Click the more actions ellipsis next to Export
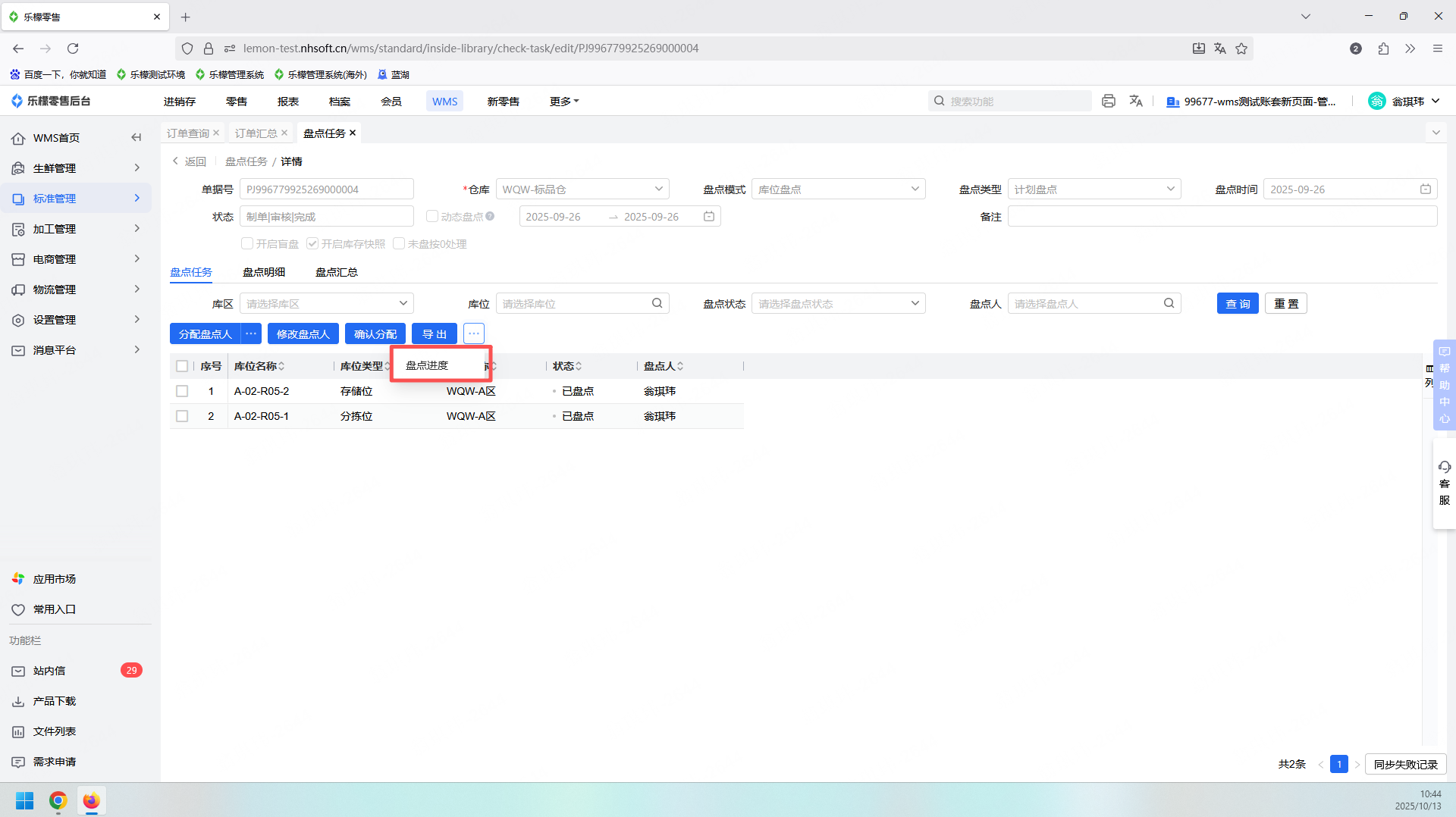 click(x=474, y=333)
